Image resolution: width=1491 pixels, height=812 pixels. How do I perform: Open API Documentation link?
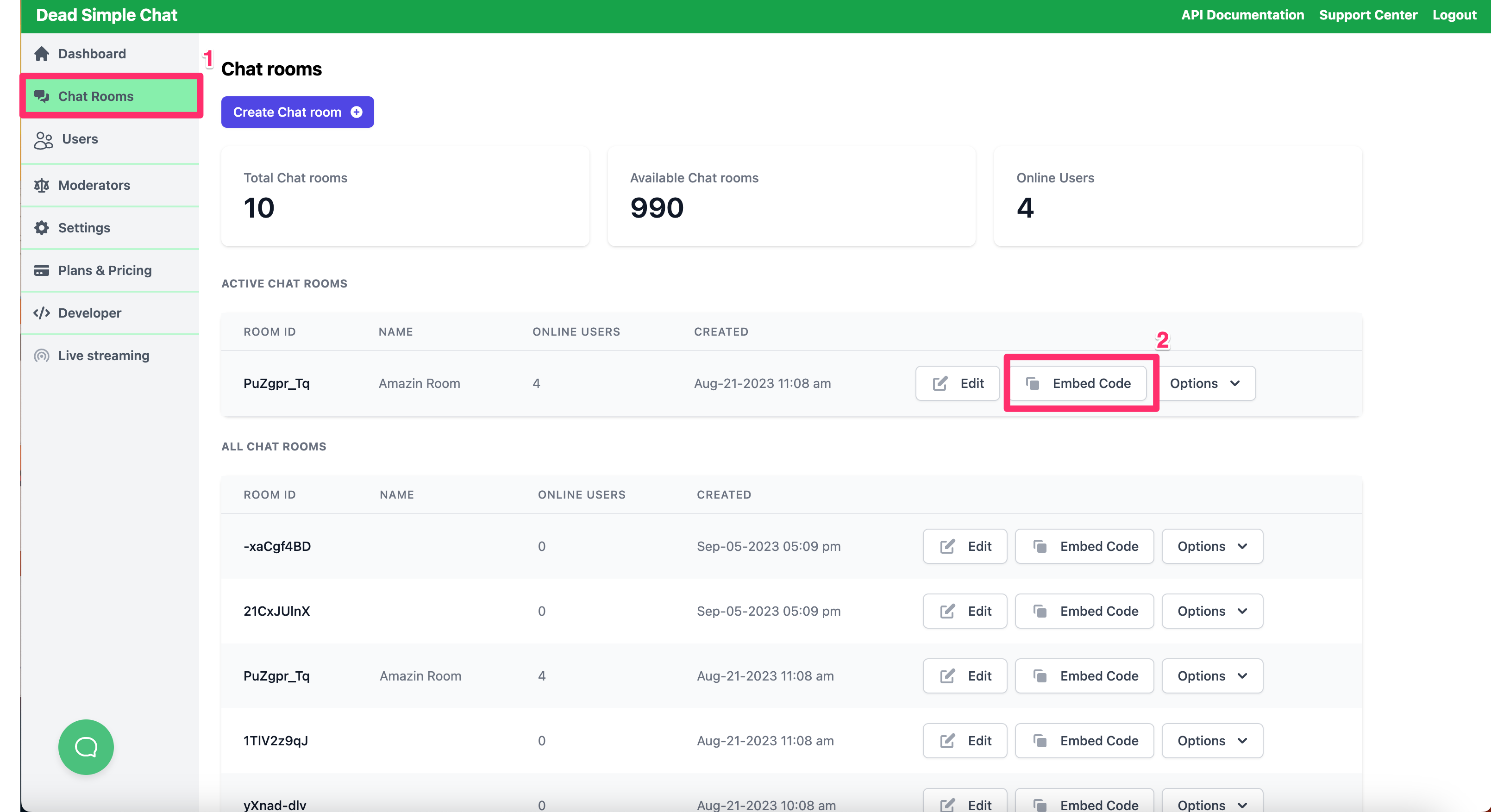point(1242,15)
